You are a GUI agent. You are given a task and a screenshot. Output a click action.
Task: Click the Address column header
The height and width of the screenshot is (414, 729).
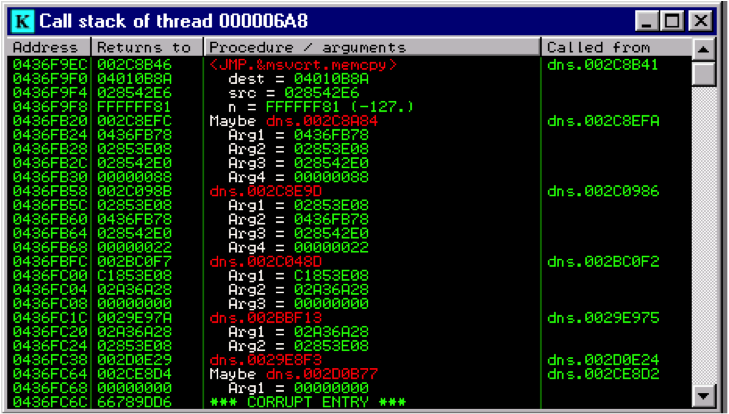[x=49, y=47]
